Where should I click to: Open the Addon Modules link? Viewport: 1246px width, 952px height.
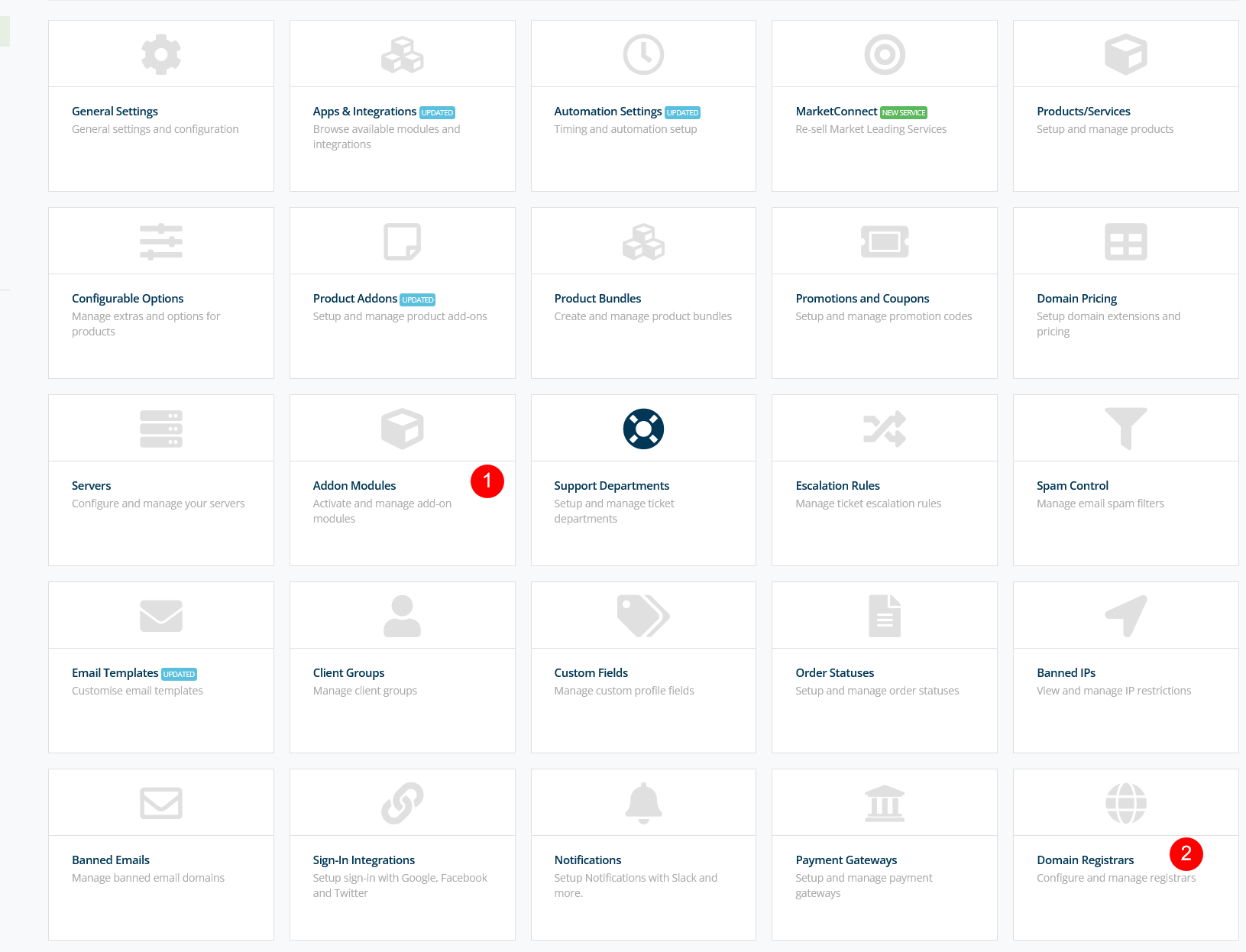click(x=354, y=486)
